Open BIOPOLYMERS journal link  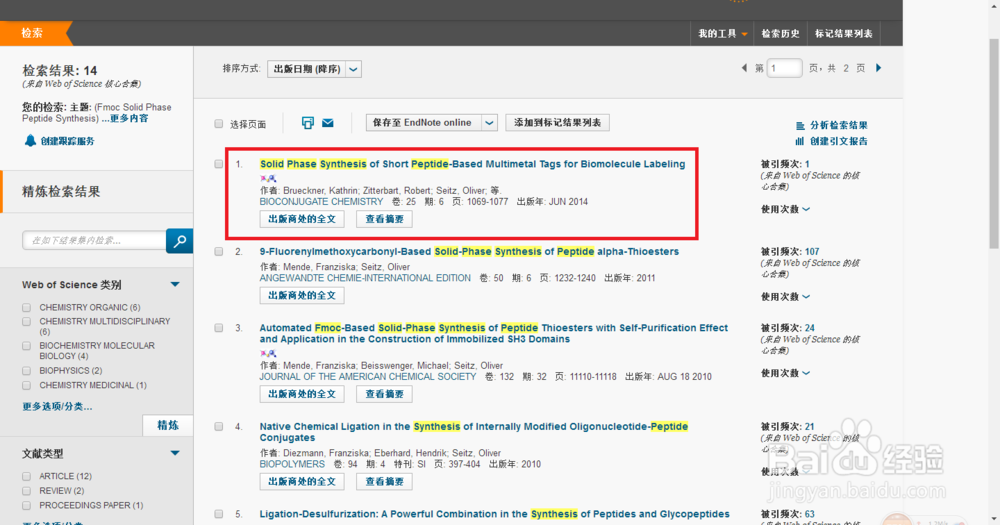click(x=292, y=464)
